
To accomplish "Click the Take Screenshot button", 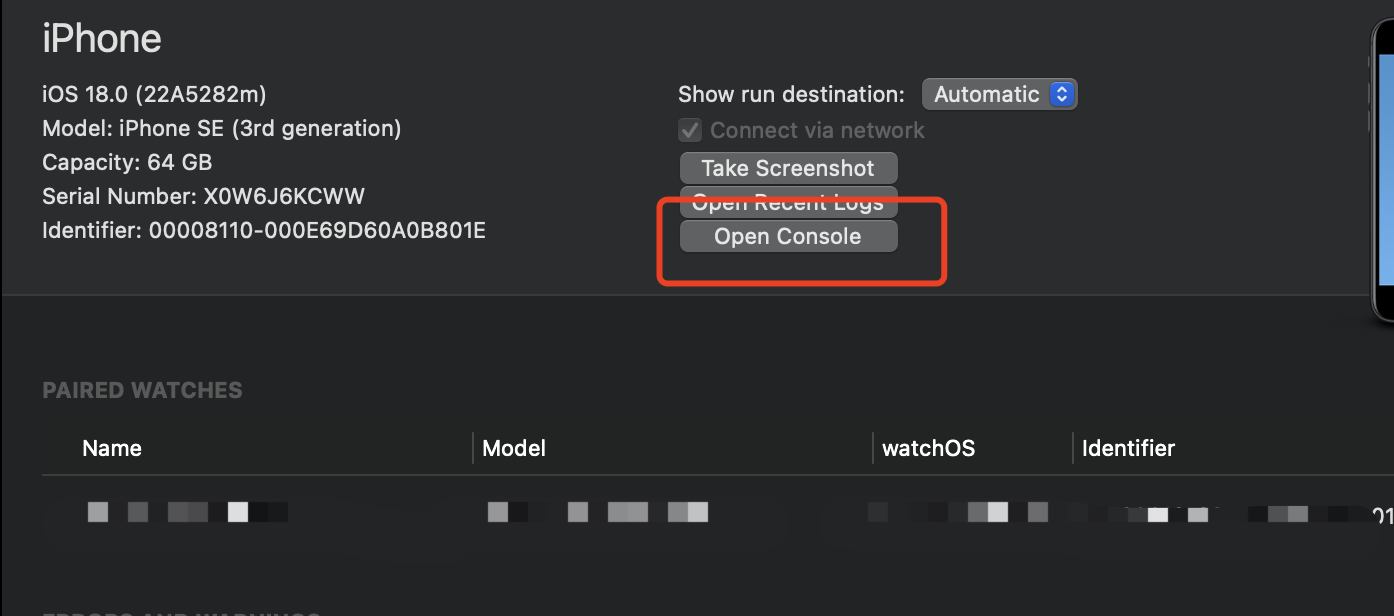I will coord(788,168).
